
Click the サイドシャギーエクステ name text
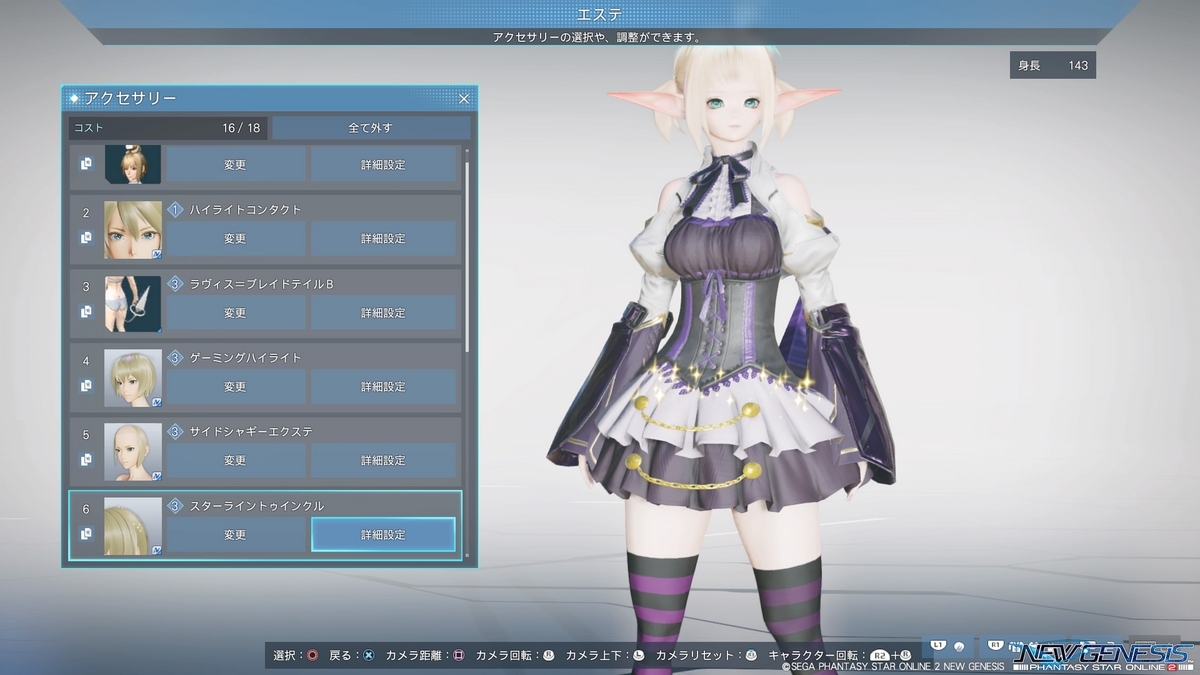(251, 432)
